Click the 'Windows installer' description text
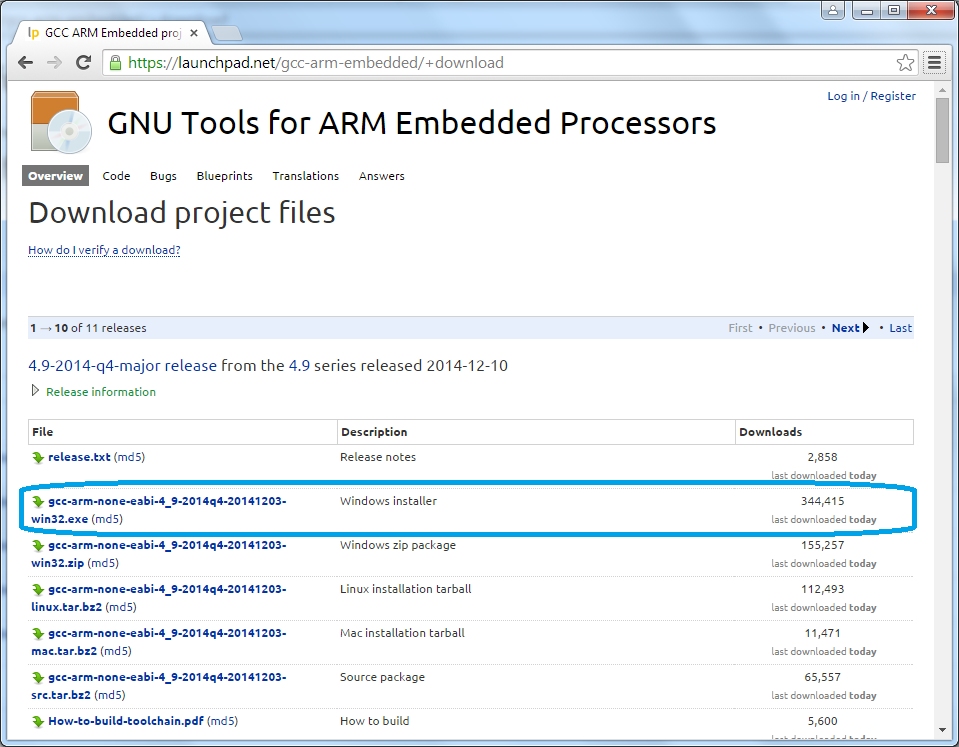 (x=388, y=501)
